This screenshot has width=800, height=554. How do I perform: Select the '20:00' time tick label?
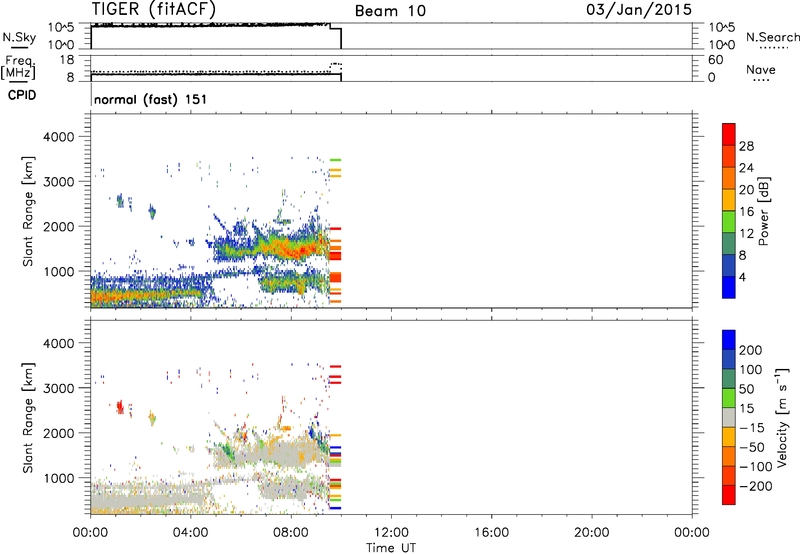tap(591, 532)
